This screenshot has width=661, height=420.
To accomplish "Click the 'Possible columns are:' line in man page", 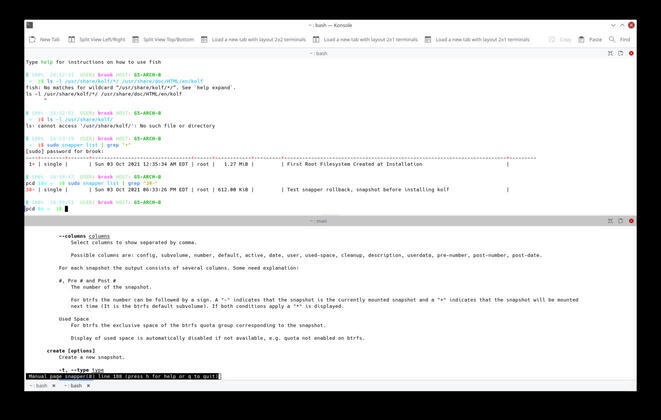I will [x=306, y=255].
